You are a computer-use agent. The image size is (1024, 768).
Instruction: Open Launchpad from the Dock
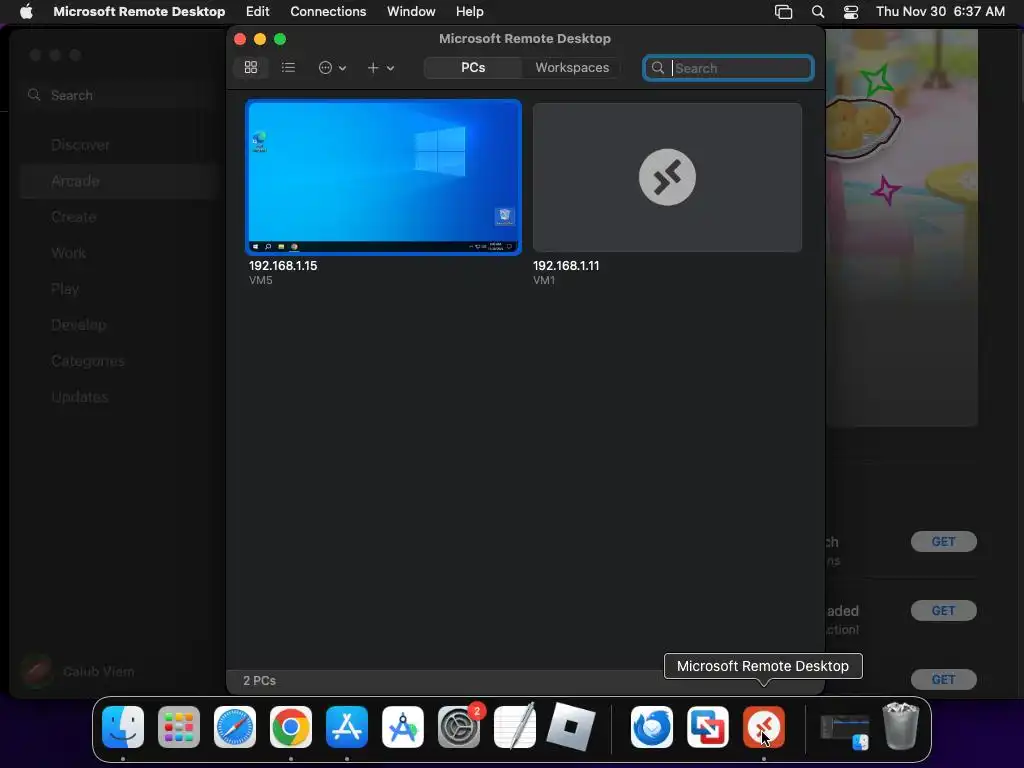179,727
